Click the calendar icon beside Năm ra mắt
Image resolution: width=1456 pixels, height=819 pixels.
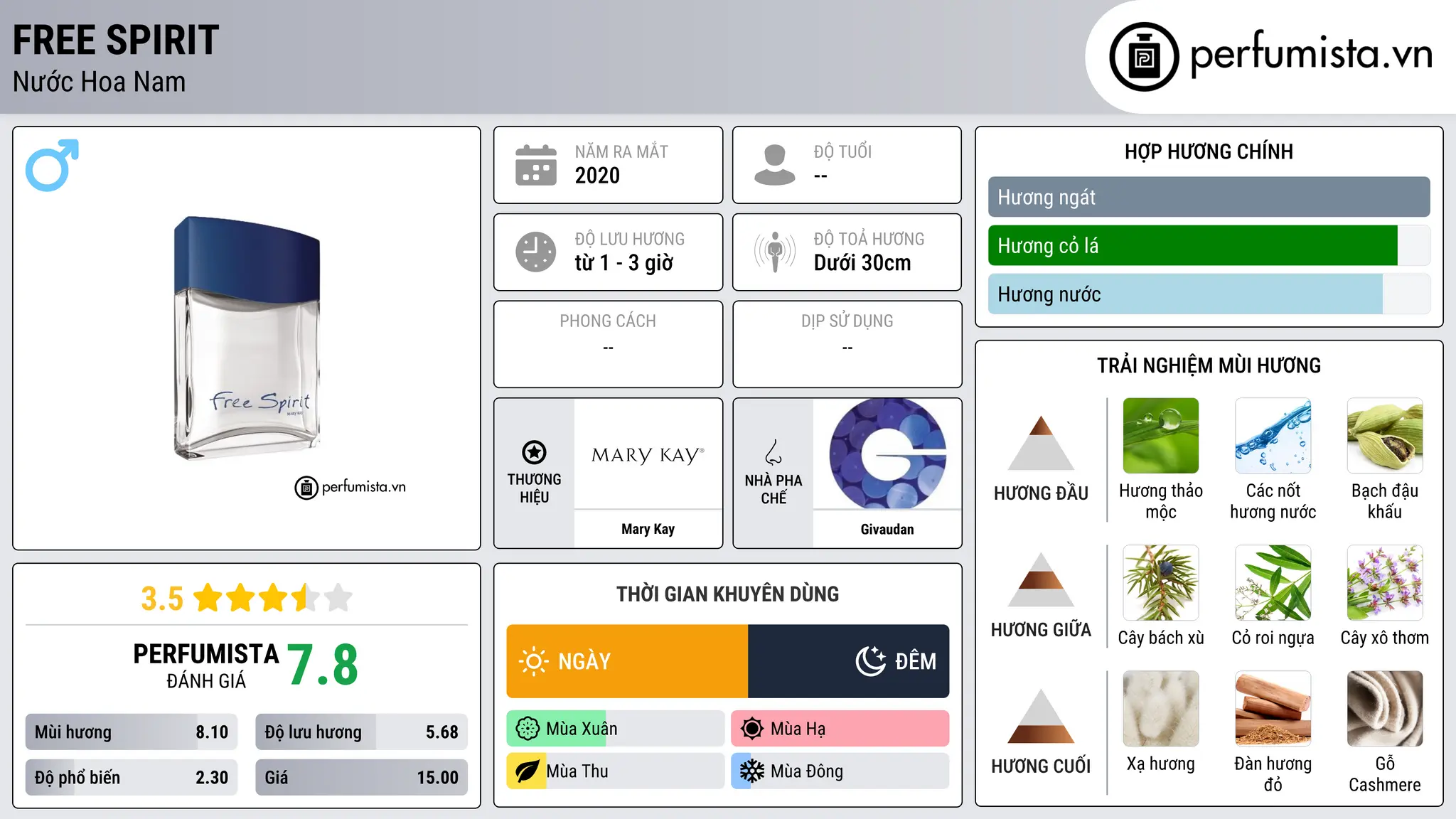[536, 165]
